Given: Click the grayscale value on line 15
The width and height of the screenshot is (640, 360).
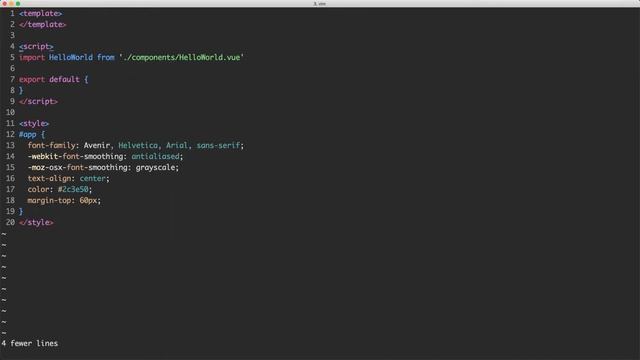Looking at the screenshot, I should [155, 168].
